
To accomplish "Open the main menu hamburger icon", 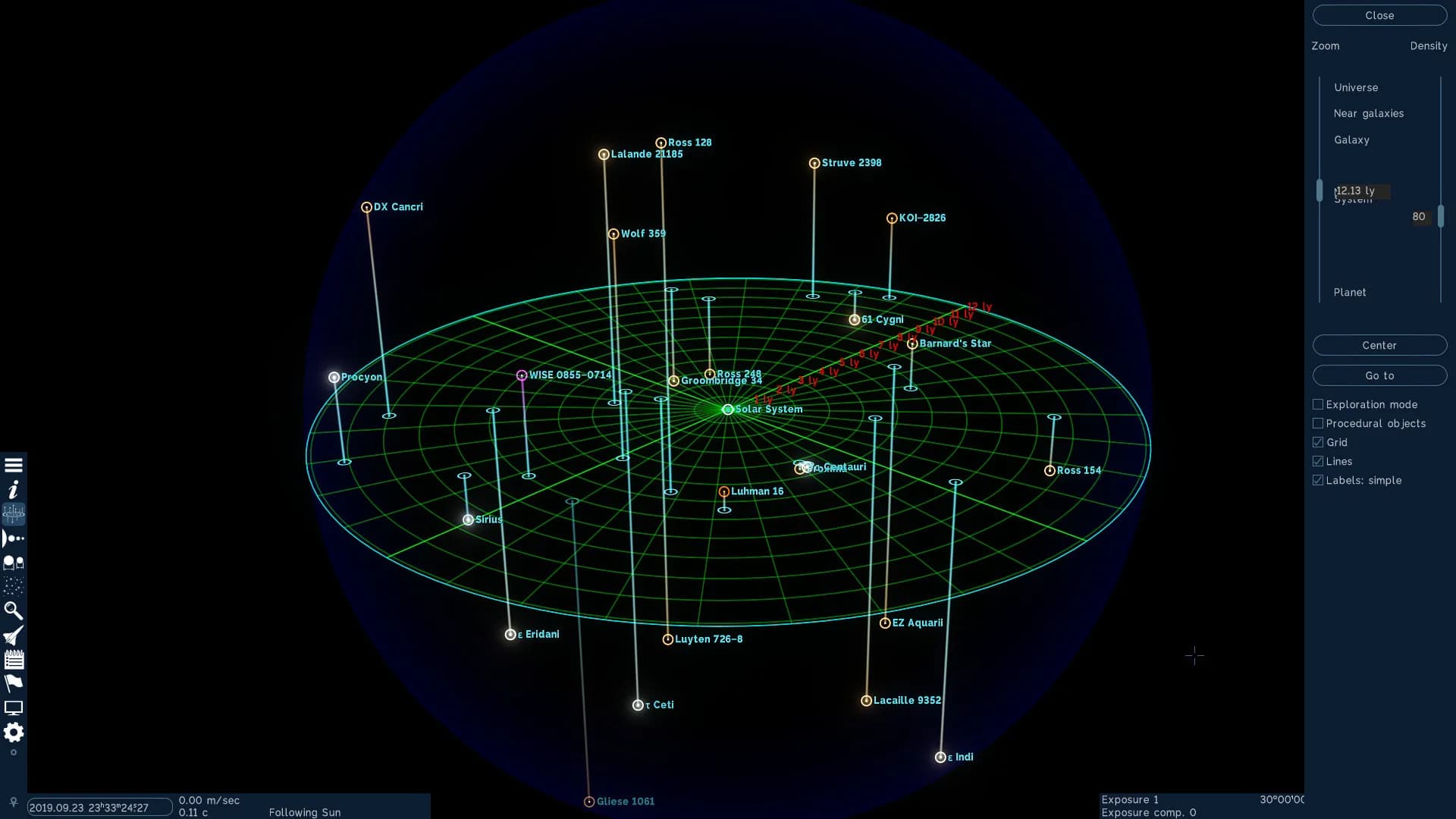I will pos(14,465).
